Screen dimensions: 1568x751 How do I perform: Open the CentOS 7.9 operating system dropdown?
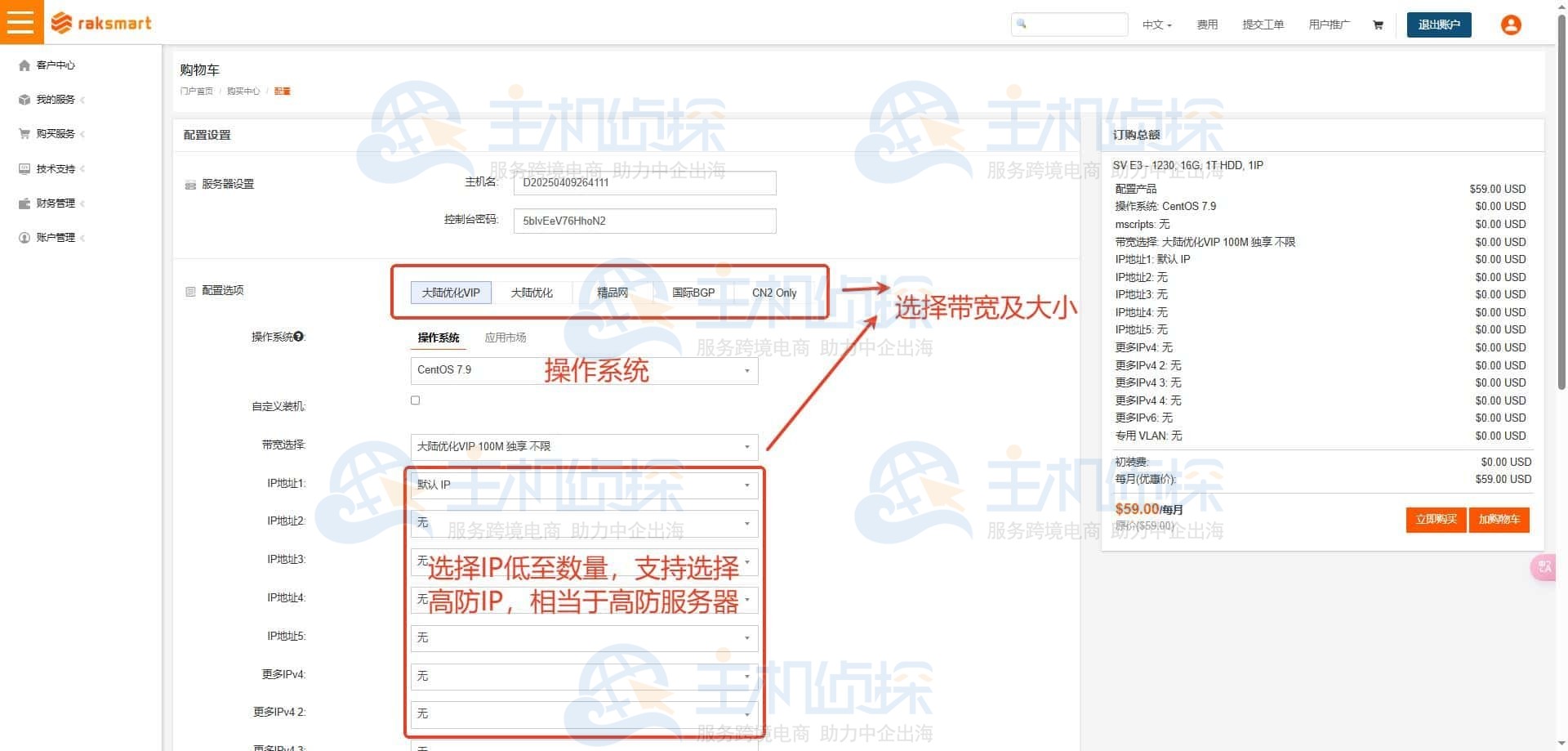[582, 370]
